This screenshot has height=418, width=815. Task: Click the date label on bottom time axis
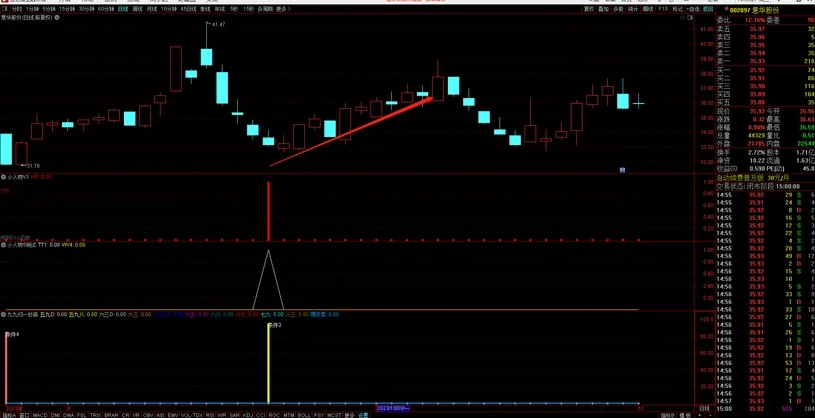(x=393, y=408)
